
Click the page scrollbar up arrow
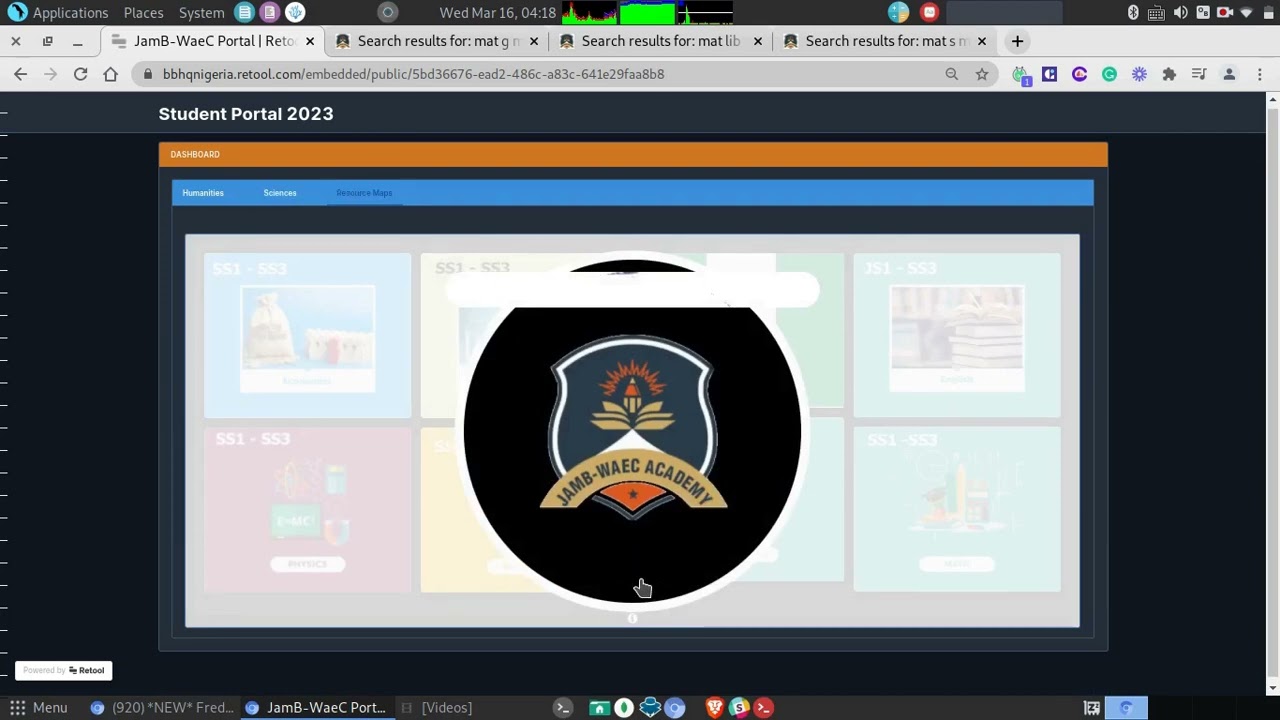[x=1273, y=98]
